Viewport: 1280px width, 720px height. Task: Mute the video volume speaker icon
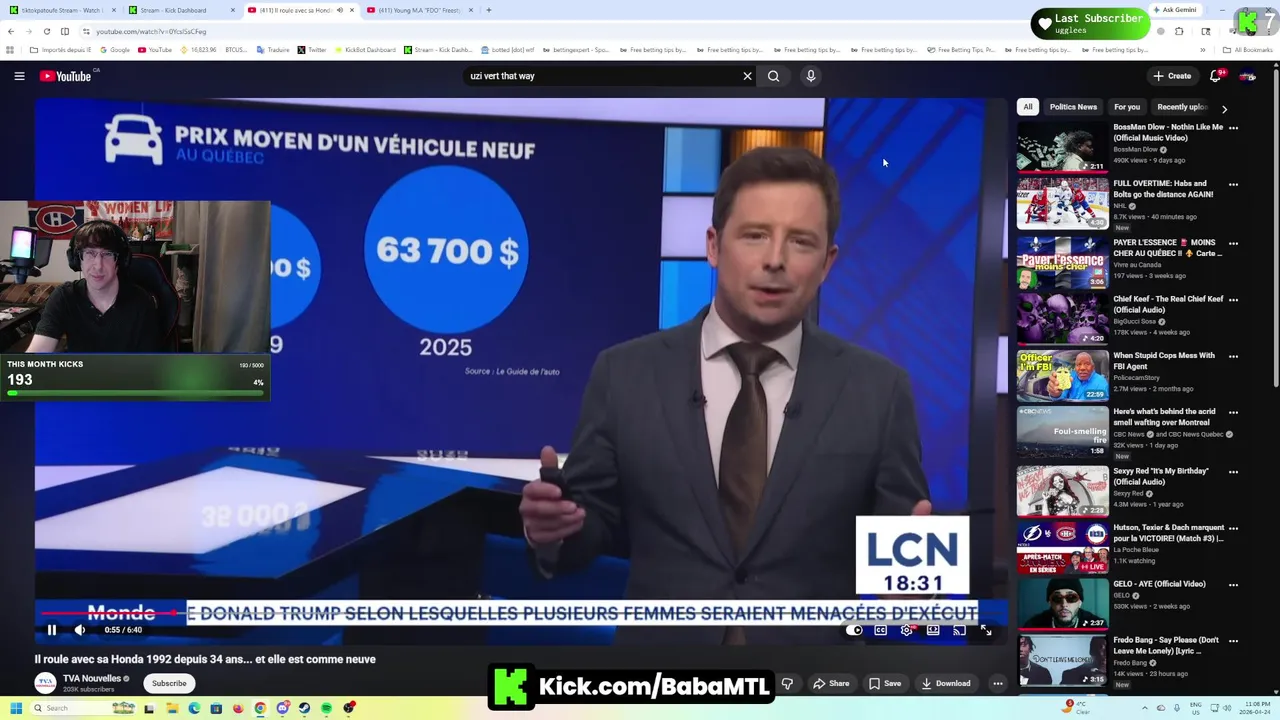click(80, 630)
